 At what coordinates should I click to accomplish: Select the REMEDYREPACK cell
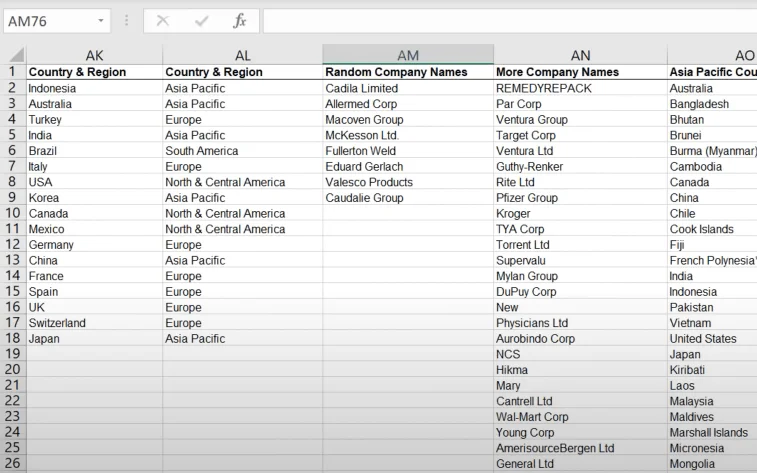click(580, 88)
